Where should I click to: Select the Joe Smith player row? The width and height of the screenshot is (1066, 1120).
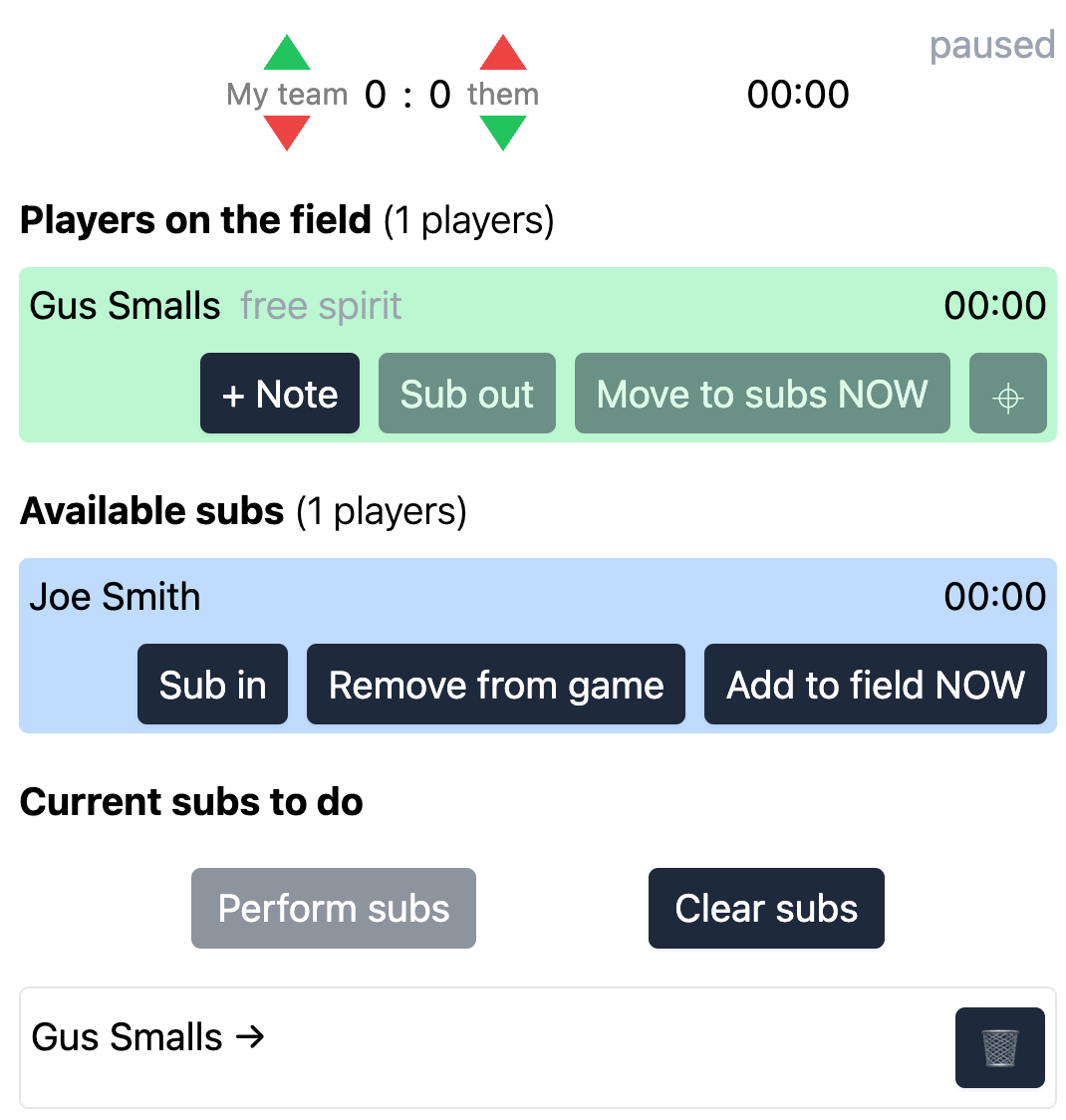tap(117, 596)
